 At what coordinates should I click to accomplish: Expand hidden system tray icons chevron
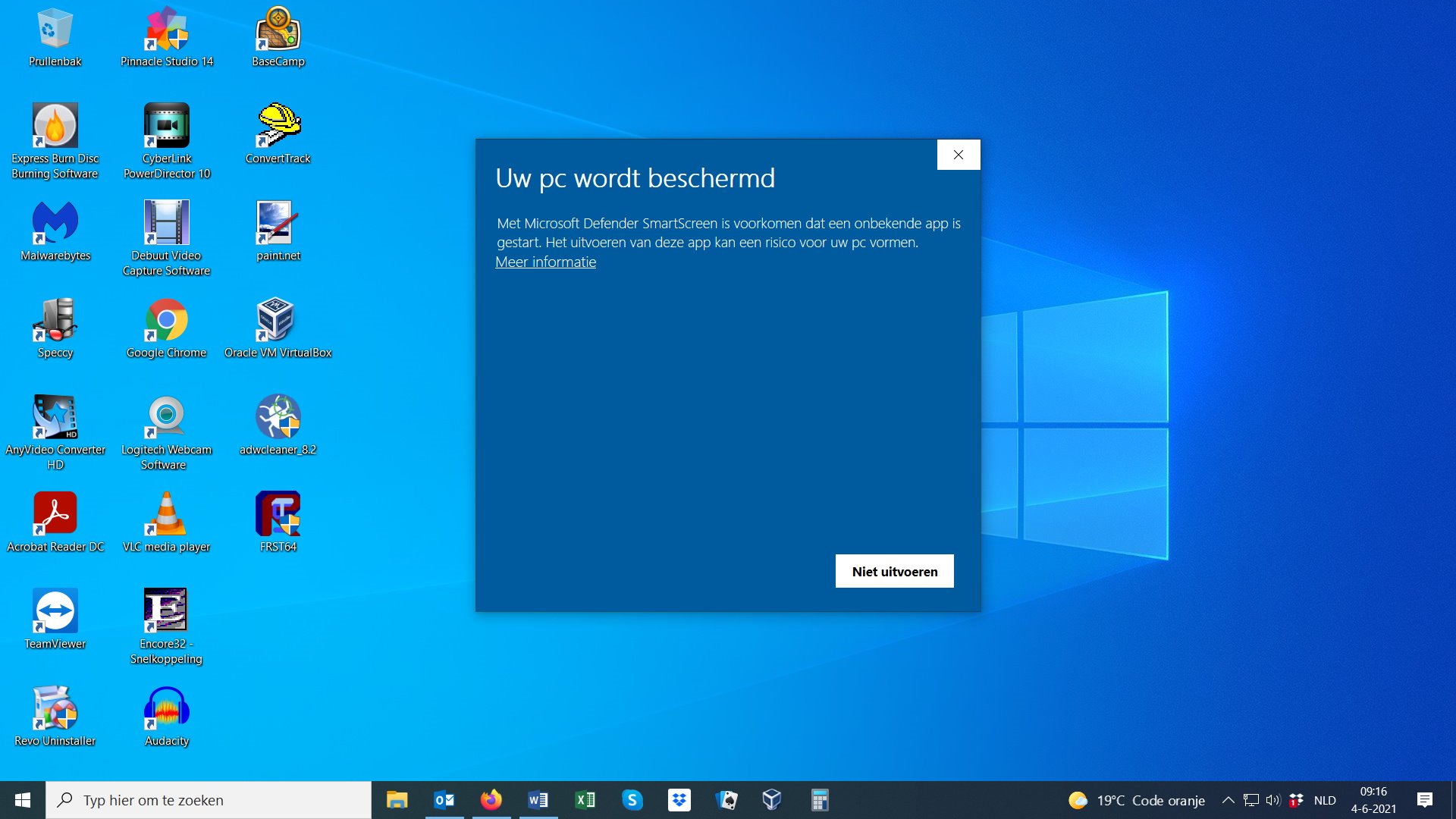click(x=1228, y=800)
